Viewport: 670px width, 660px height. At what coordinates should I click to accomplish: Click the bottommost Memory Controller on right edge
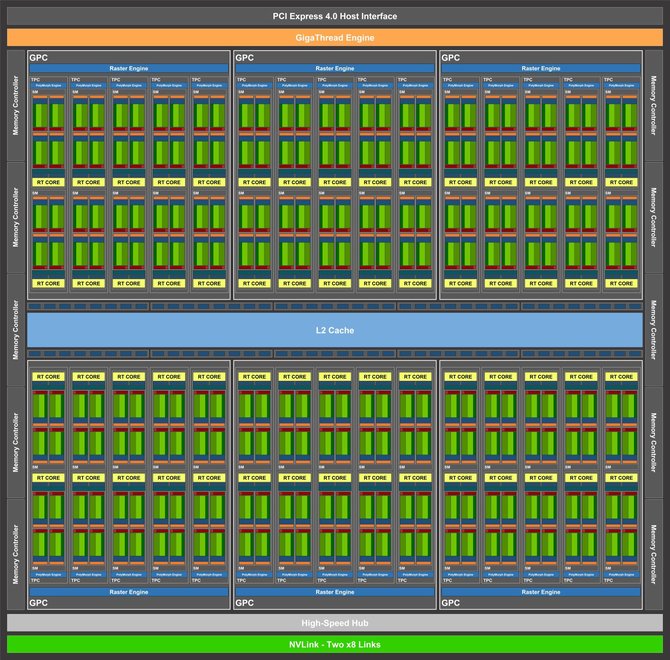click(653, 554)
